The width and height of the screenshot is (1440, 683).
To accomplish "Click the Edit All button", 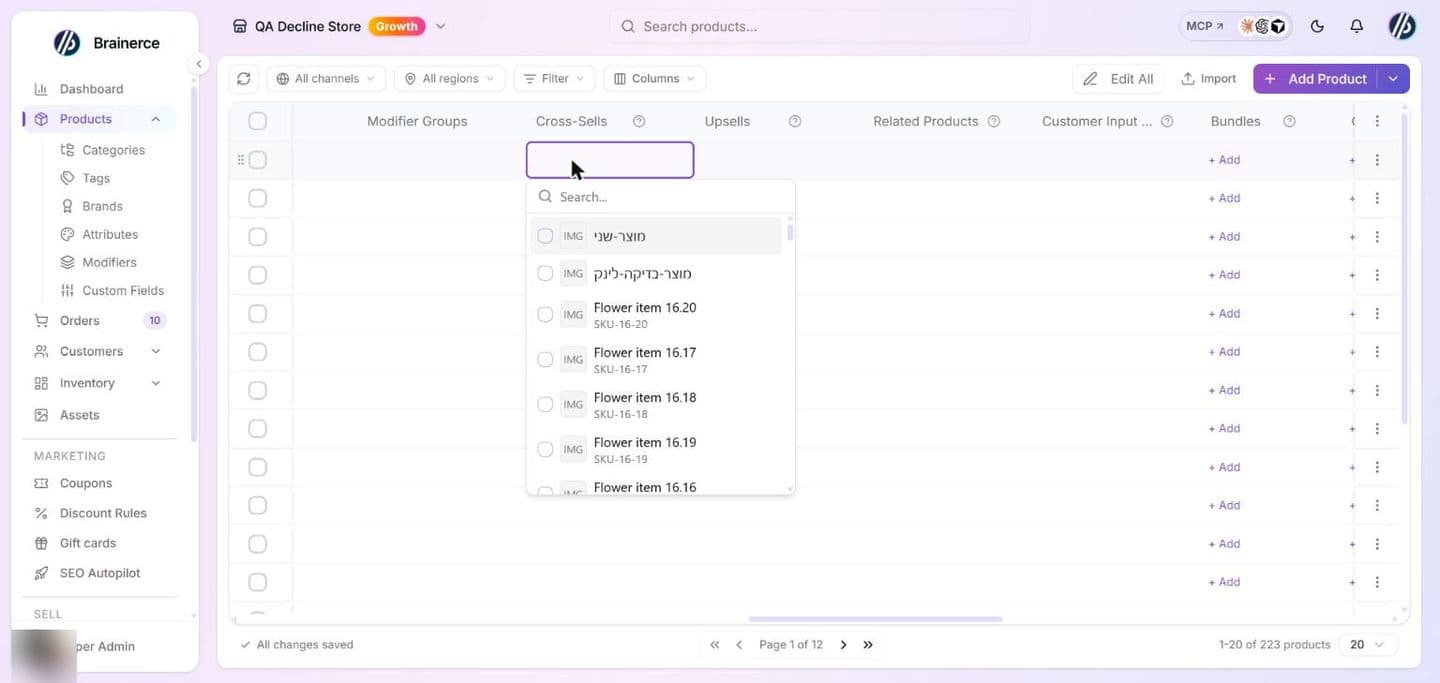I will pos(1118,78).
